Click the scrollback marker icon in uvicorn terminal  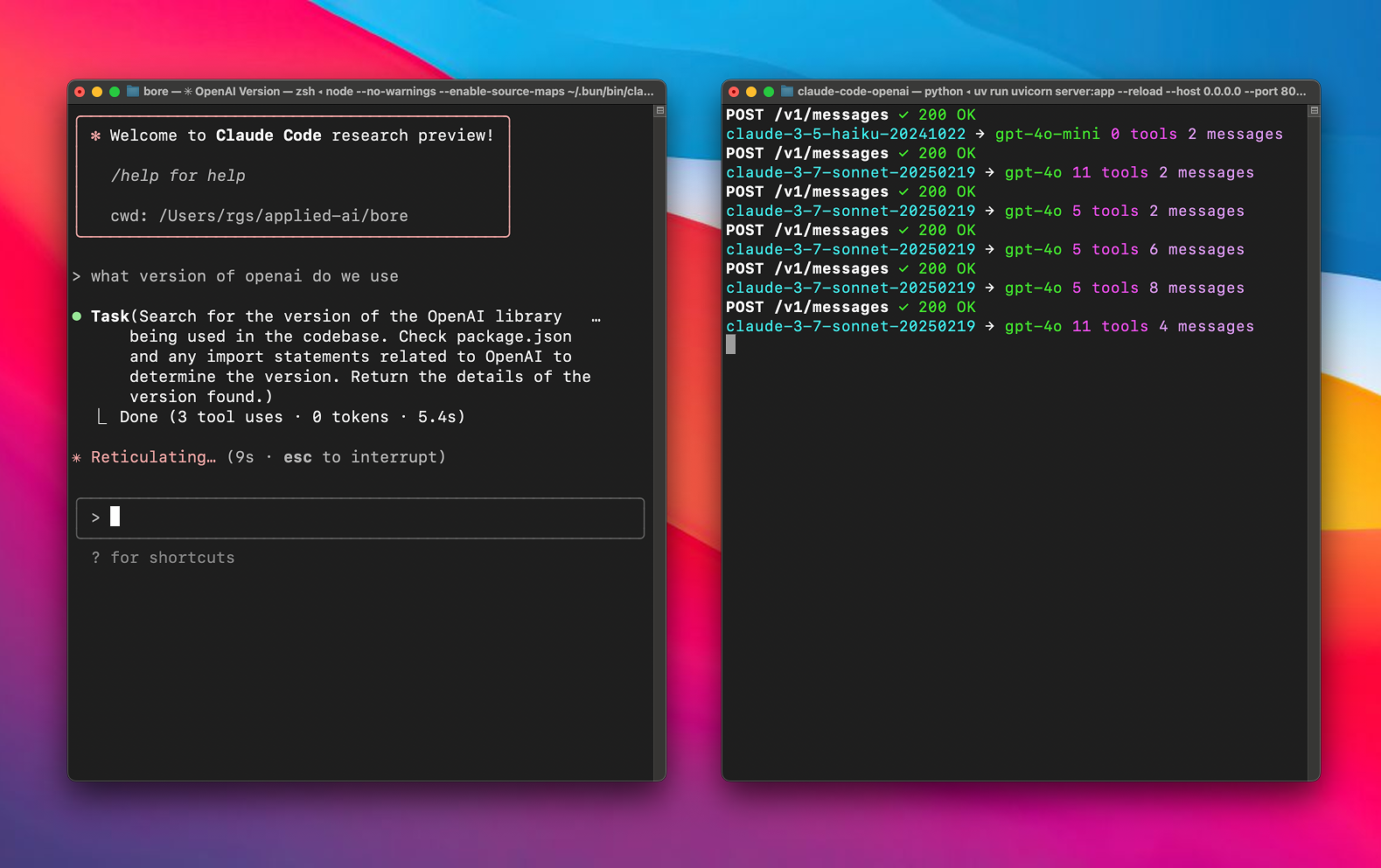click(x=1314, y=111)
